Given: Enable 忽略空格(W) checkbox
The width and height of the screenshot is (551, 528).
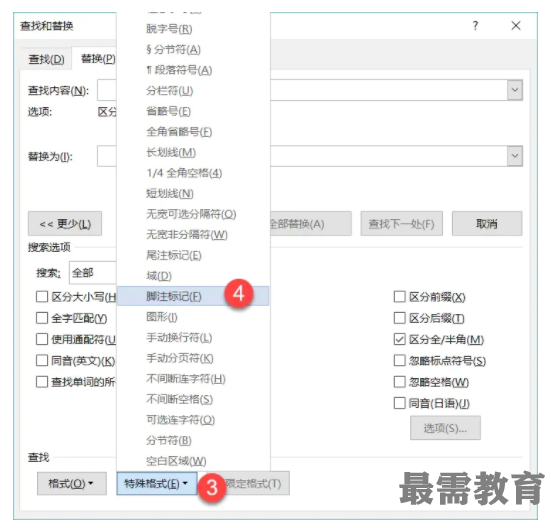Looking at the screenshot, I should (400, 382).
